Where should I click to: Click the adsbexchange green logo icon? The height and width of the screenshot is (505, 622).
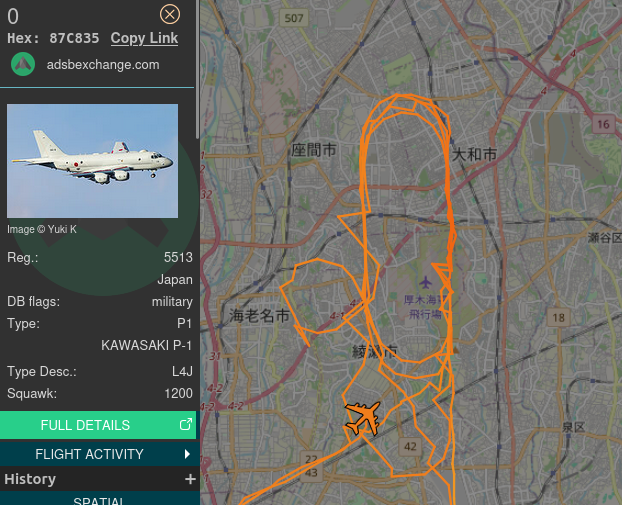pos(23,64)
